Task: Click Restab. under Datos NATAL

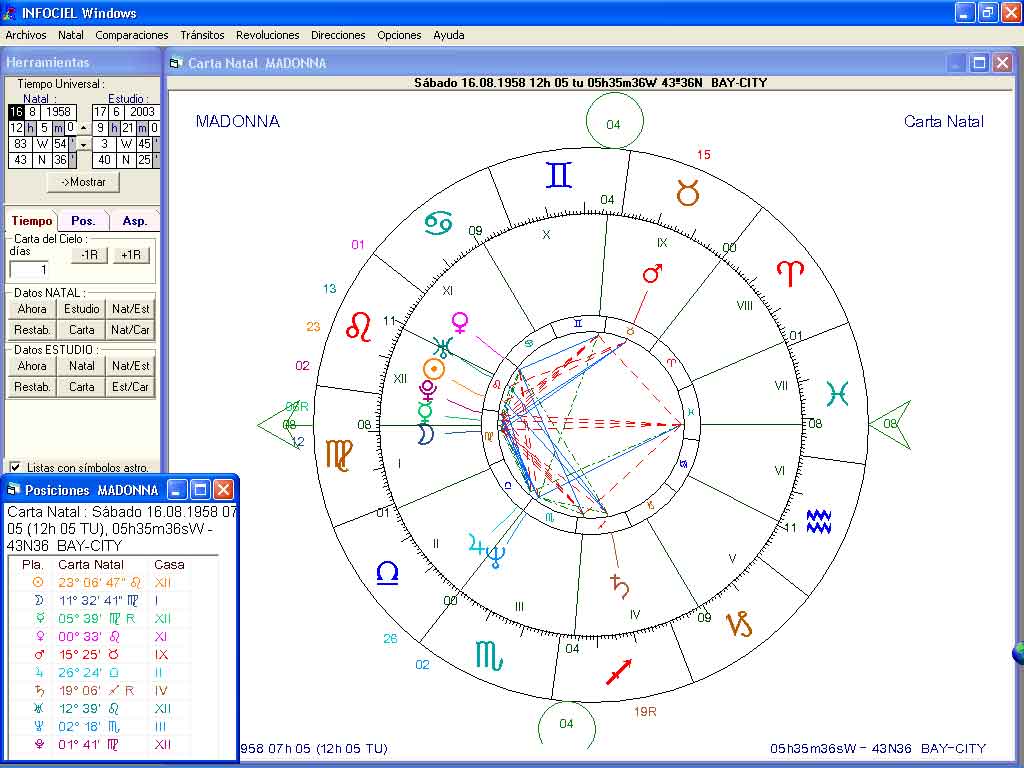Action: pyautogui.click(x=32, y=330)
